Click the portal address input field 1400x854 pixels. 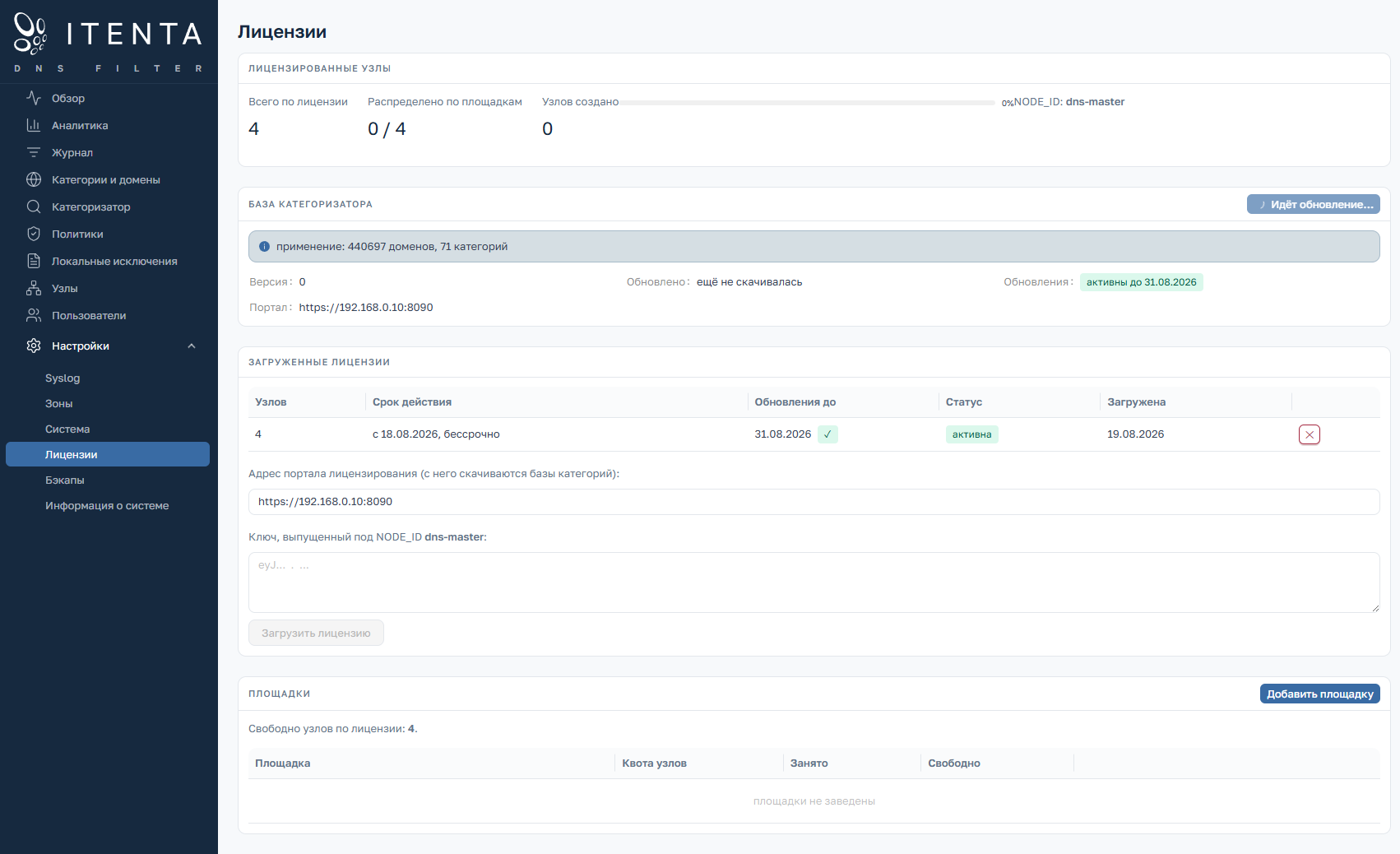coord(814,502)
